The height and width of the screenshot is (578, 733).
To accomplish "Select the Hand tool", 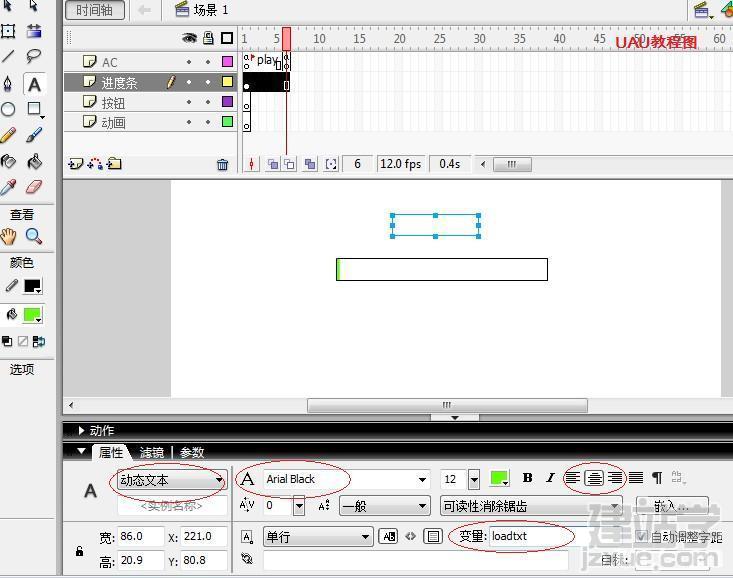I will pyautogui.click(x=8, y=237).
